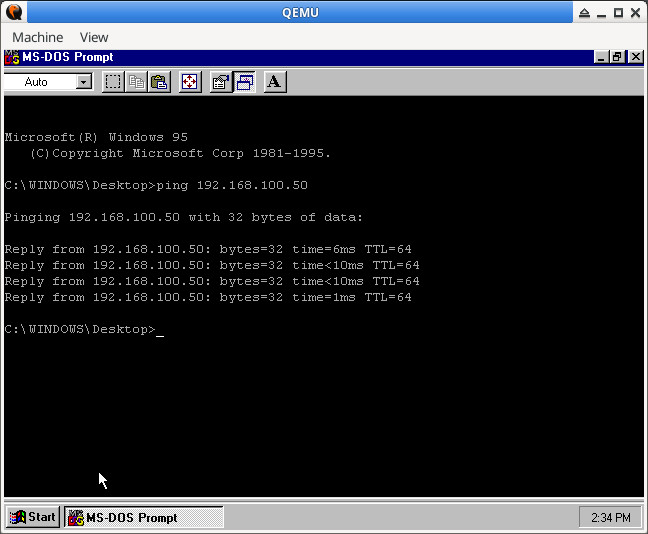Close the MS-DOS Prompt window
648x534 pixels.
[x=636, y=57]
